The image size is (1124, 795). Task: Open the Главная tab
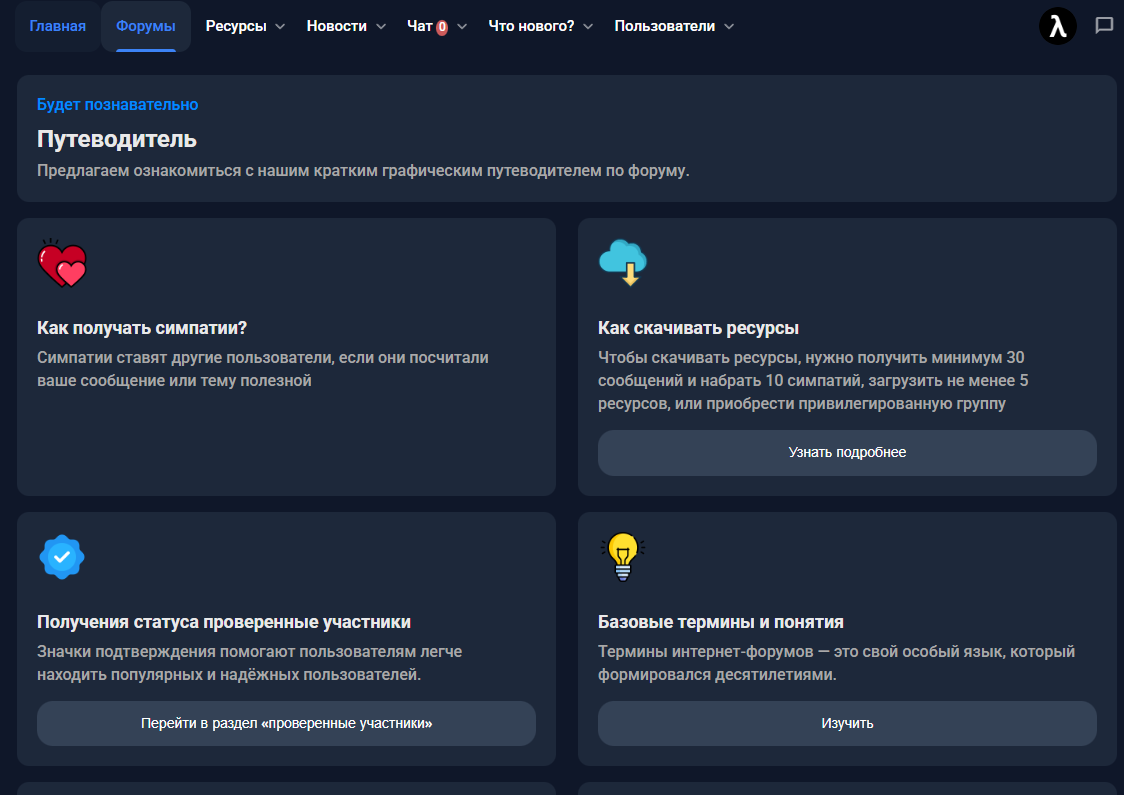pyautogui.click(x=57, y=26)
